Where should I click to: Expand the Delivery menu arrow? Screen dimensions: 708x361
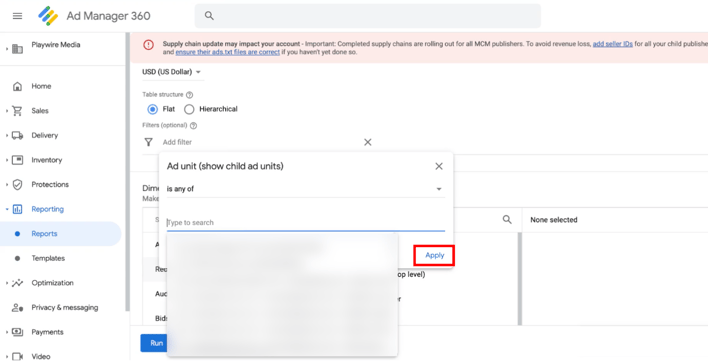[x=7, y=135]
